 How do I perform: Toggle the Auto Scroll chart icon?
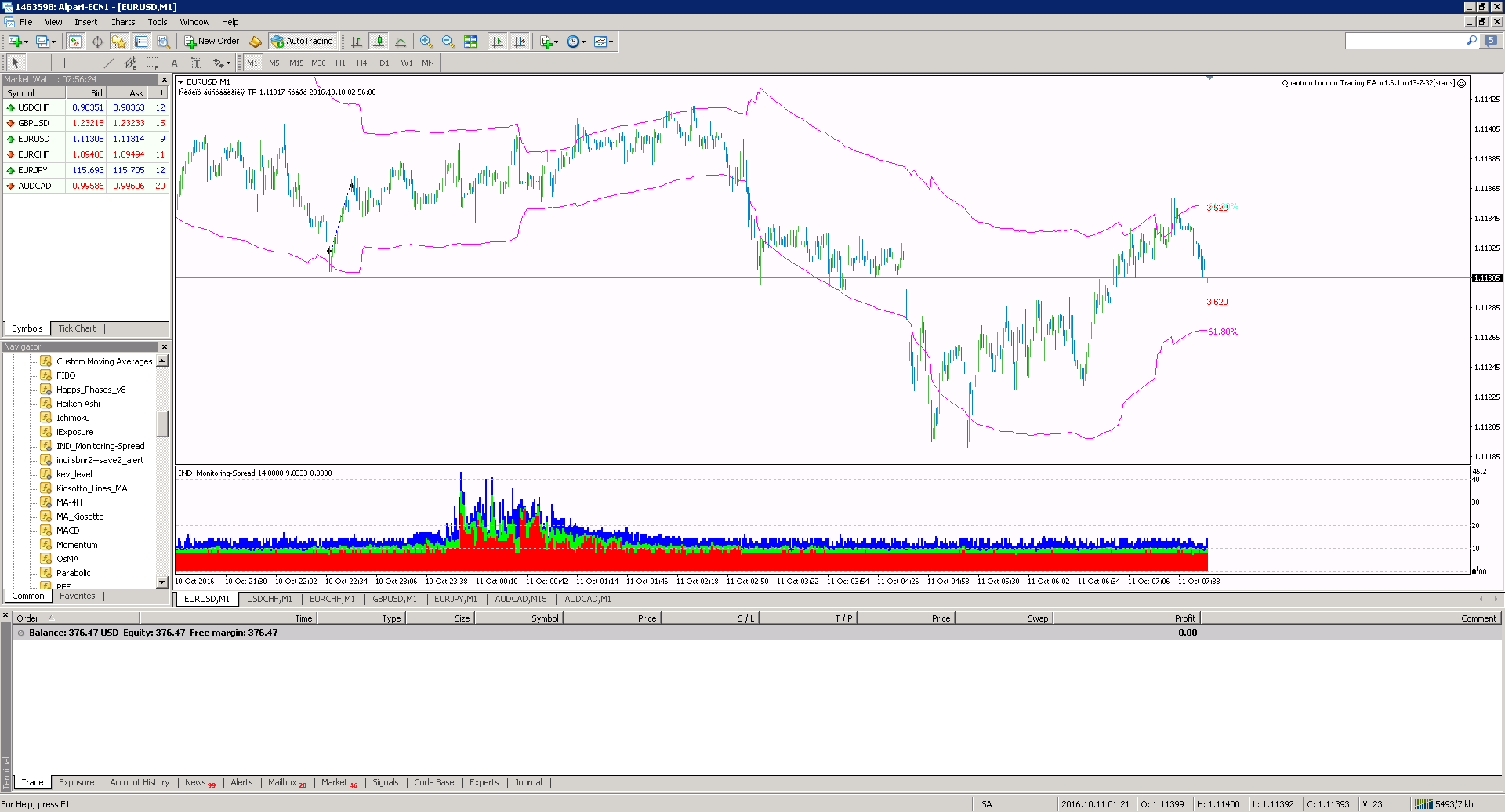pyautogui.click(x=497, y=42)
